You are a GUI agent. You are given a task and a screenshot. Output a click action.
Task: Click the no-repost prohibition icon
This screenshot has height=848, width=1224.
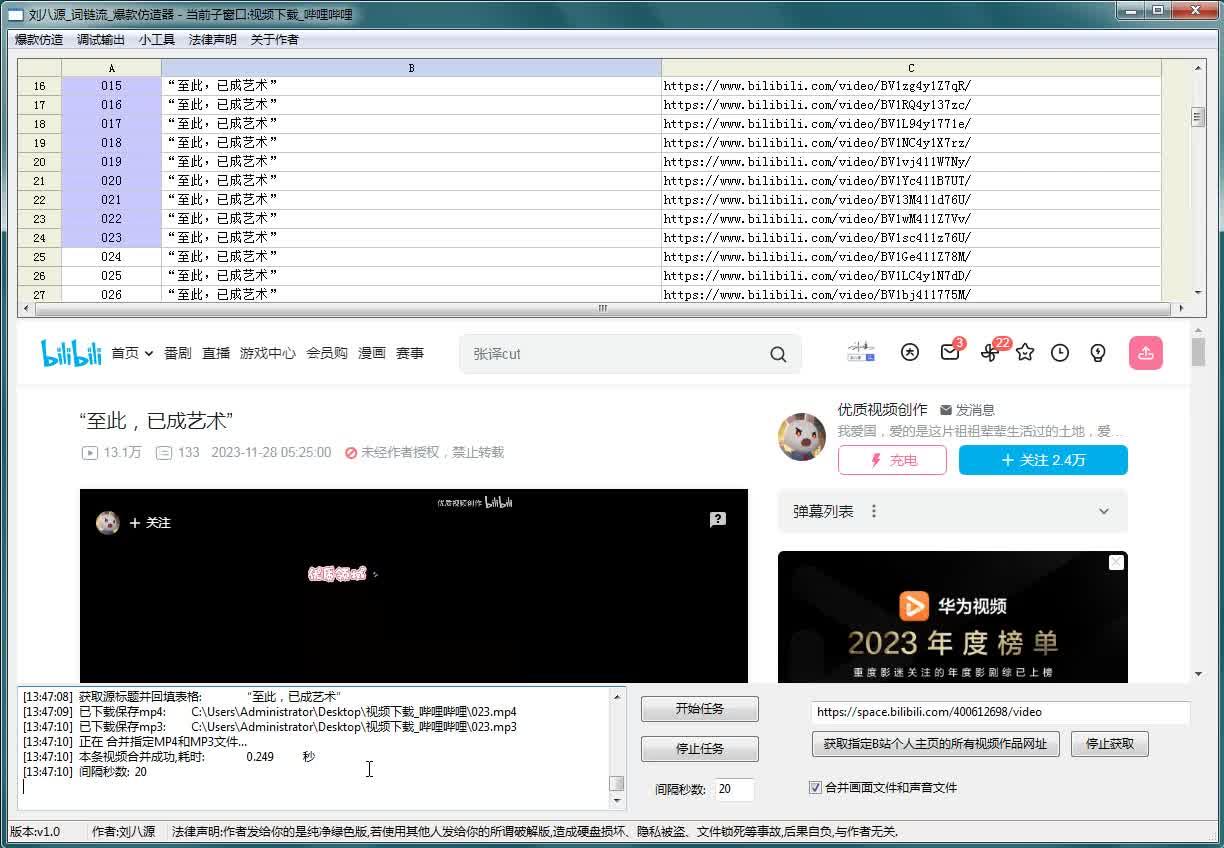coord(351,453)
